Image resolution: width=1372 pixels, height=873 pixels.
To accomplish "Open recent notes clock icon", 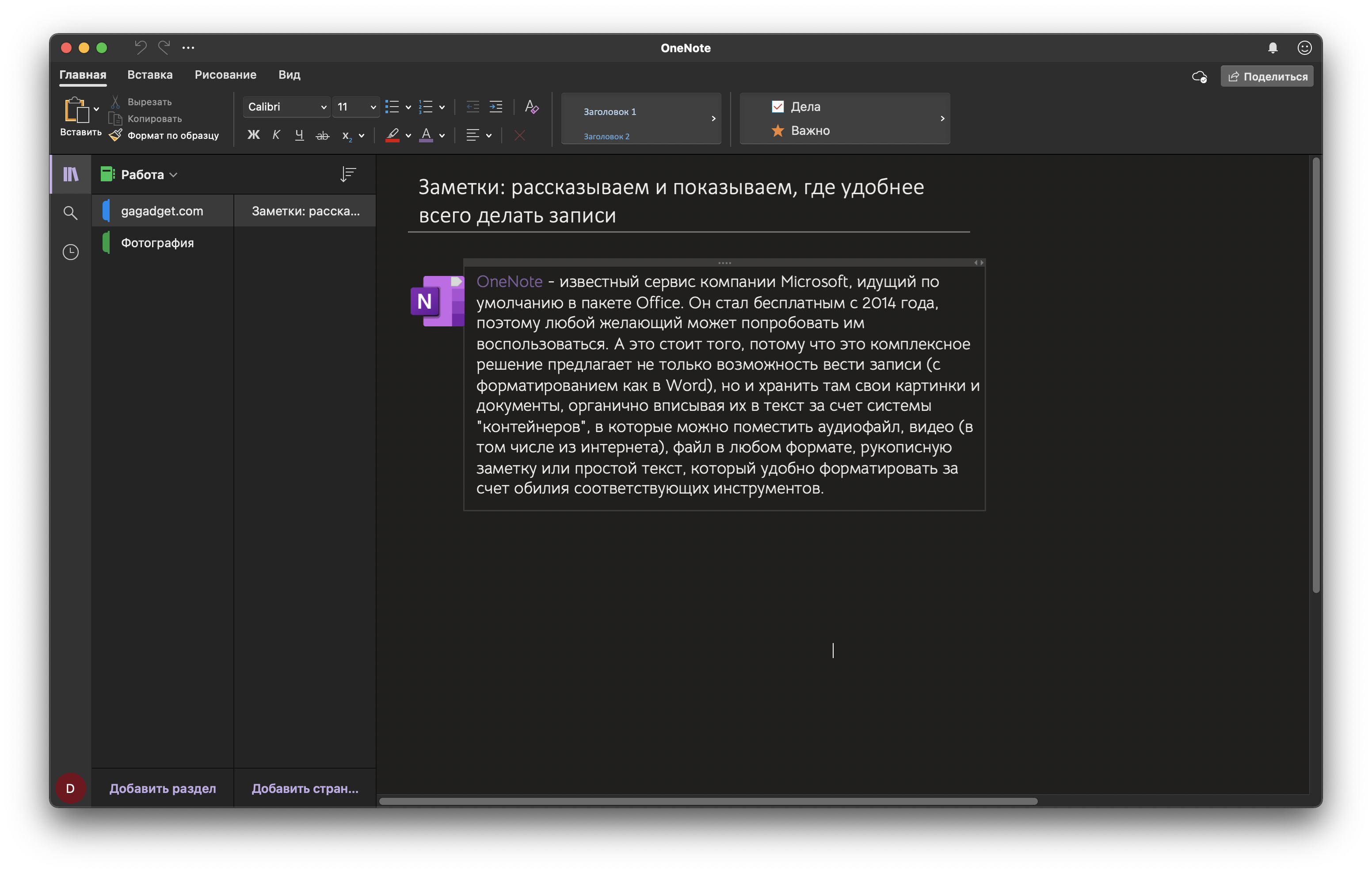I will point(71,252).
